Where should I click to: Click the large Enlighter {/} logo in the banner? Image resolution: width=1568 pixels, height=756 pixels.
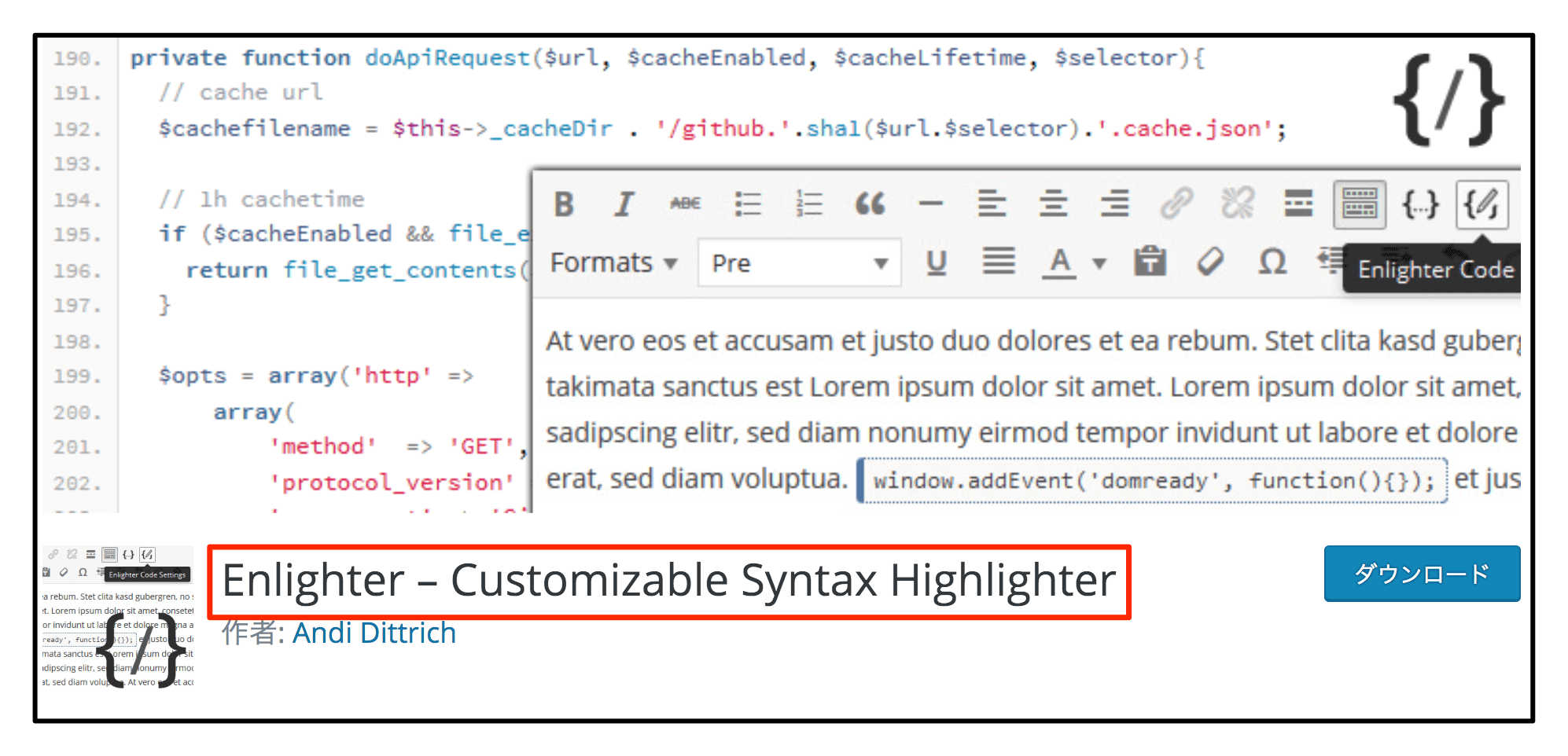point(1448,100)
